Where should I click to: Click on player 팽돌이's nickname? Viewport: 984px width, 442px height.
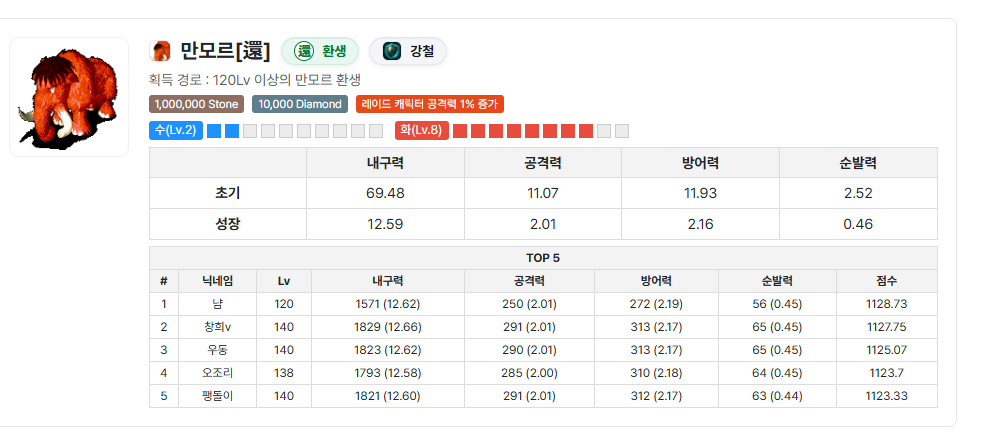tap(217, 395)
